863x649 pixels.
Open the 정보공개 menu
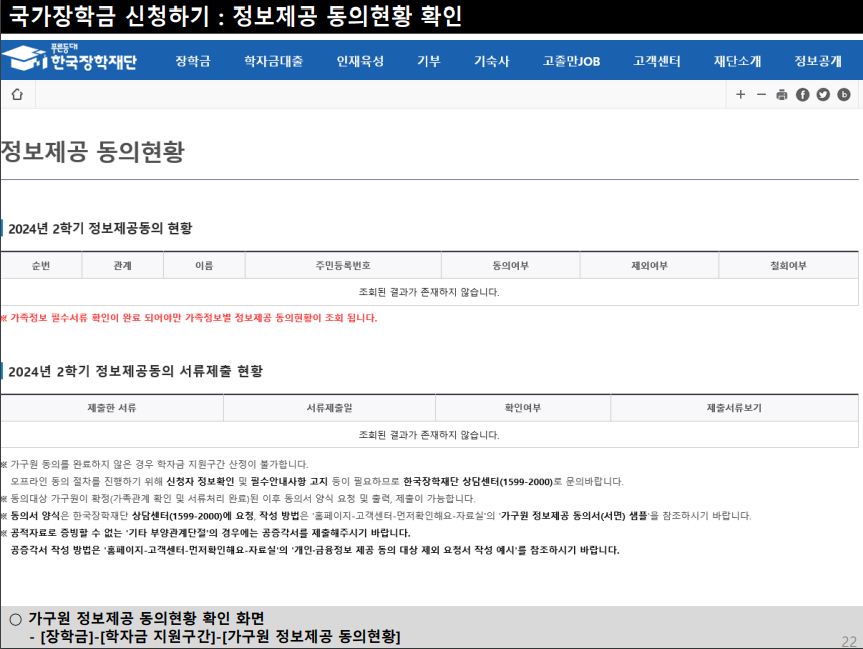818,61
